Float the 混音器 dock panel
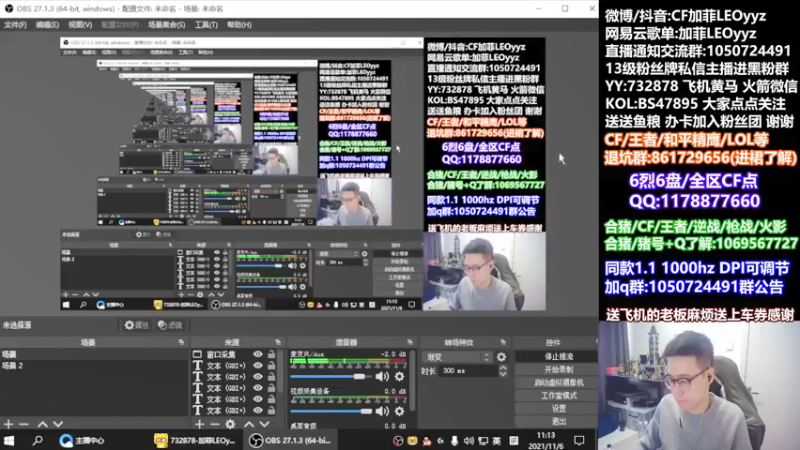Viewport: 800px width, 450px height. [410, 342]
